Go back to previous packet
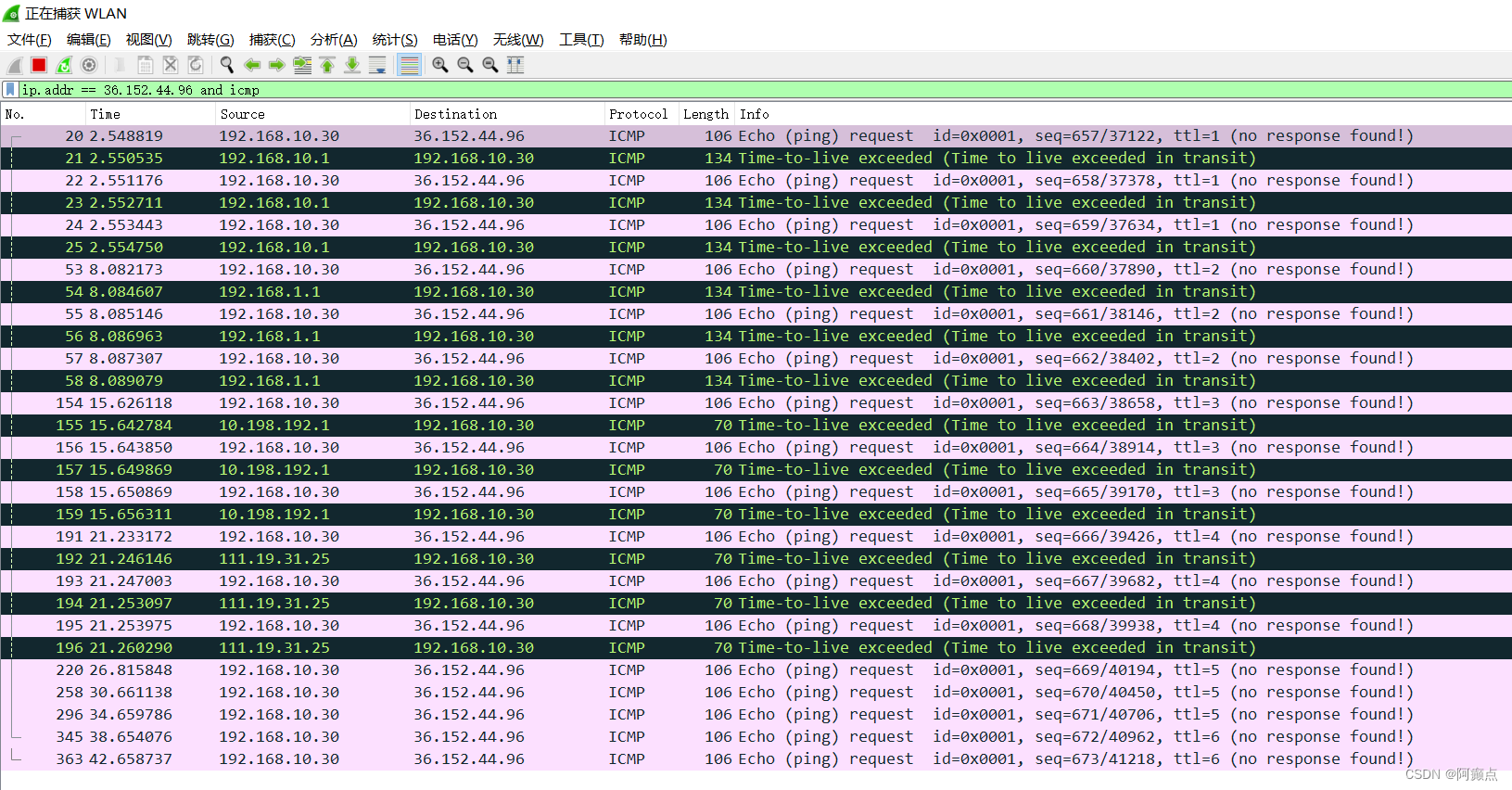The width and height of the screenshot is (1512, 790). (x=251, y=65)
